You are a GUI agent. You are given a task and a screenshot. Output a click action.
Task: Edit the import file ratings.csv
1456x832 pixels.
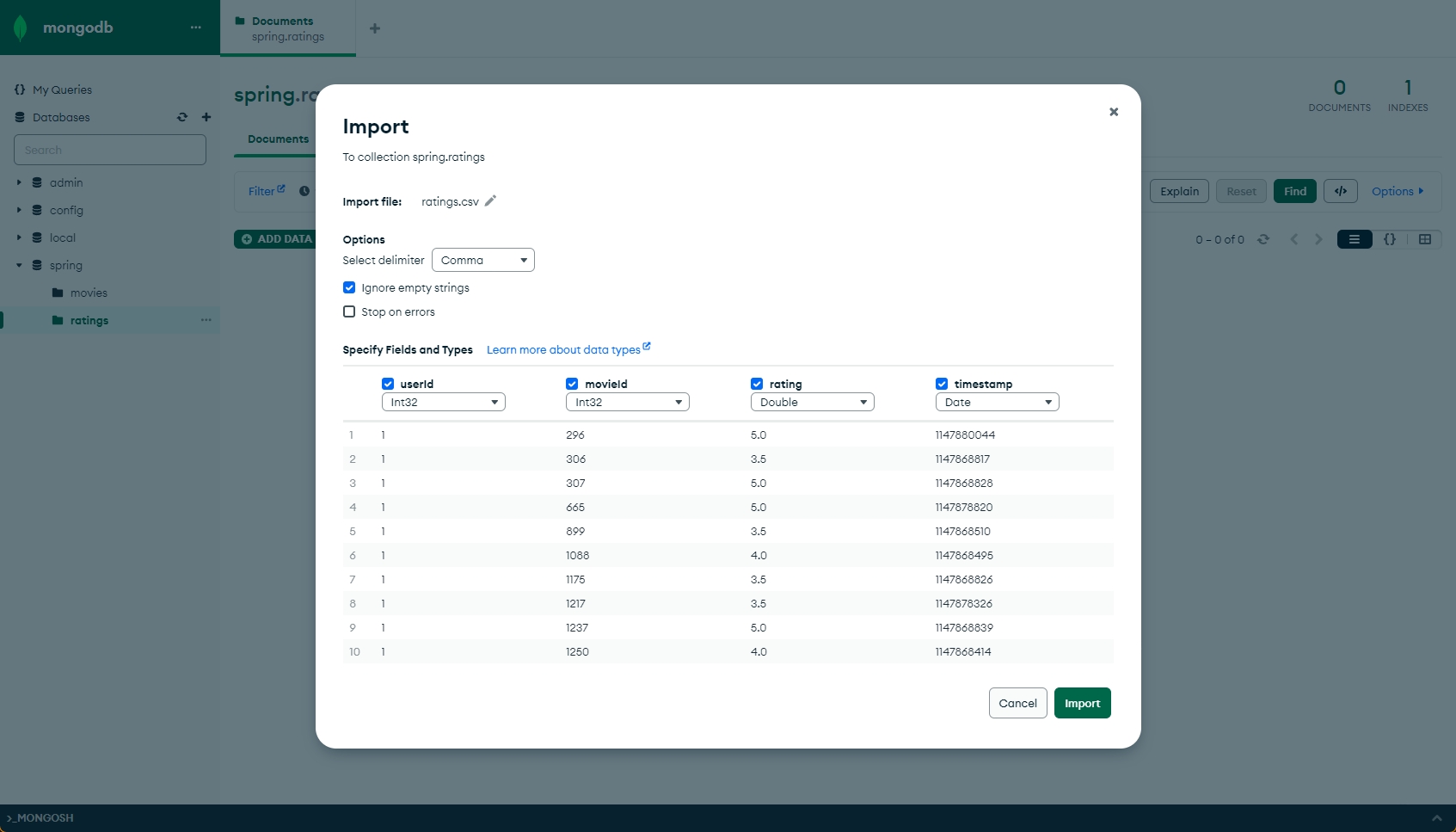tap(490, 200)
